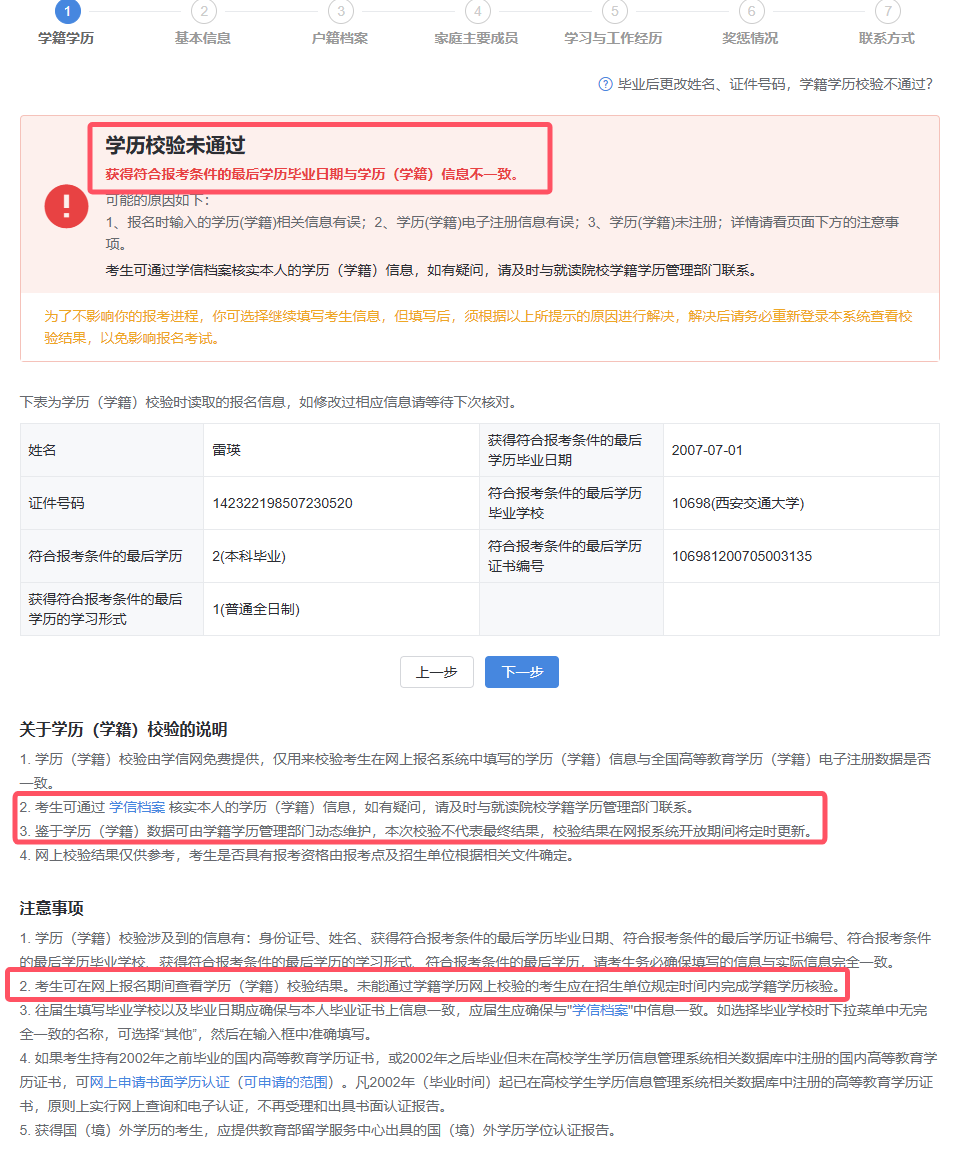Screen dimensions: 969x1166
Task: Open the 基本信息 step label
Action: (203, 38)
